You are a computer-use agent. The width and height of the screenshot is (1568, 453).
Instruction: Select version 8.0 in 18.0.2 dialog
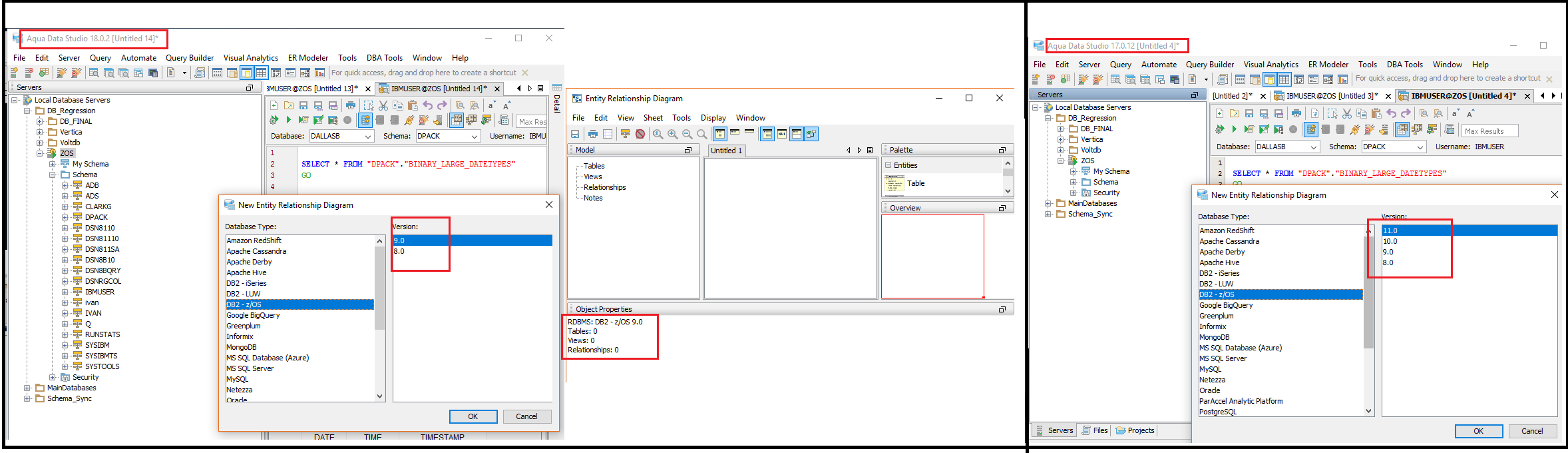473,251
